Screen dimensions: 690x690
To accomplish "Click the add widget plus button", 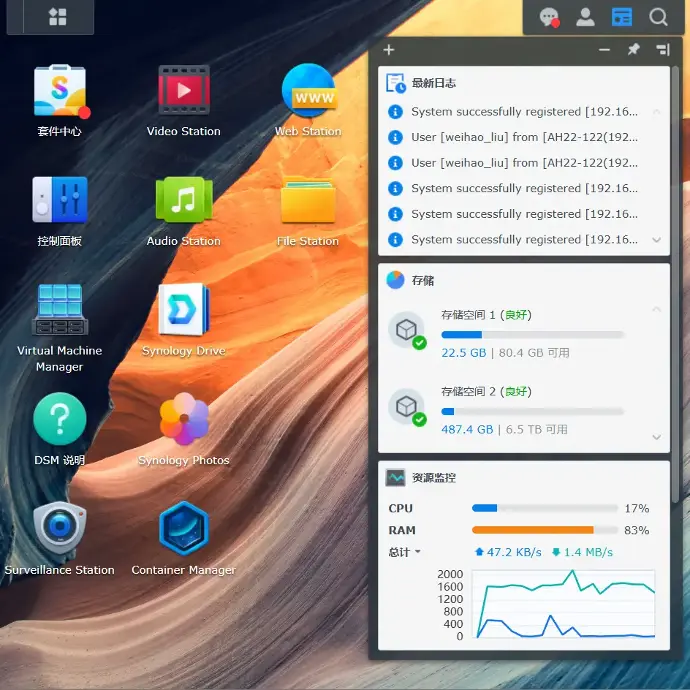I will tap(389, 49).
